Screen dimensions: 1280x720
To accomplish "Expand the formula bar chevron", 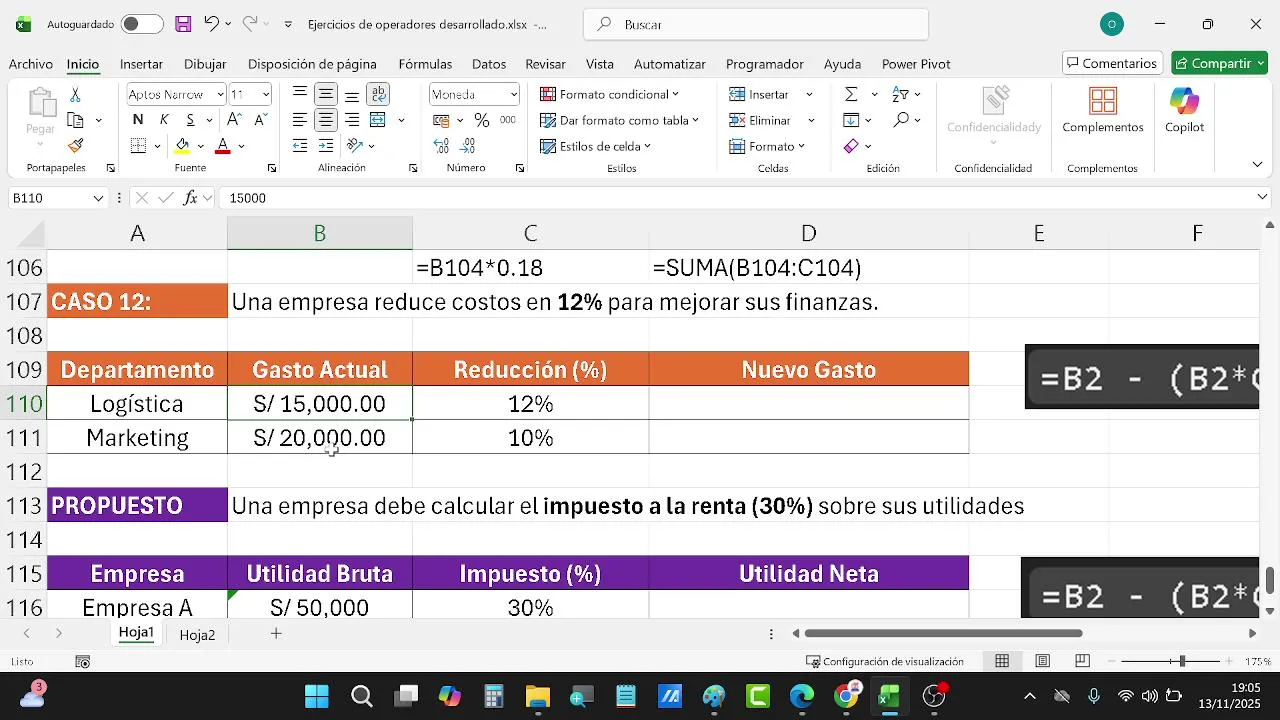I will (x=1262, y=198).
